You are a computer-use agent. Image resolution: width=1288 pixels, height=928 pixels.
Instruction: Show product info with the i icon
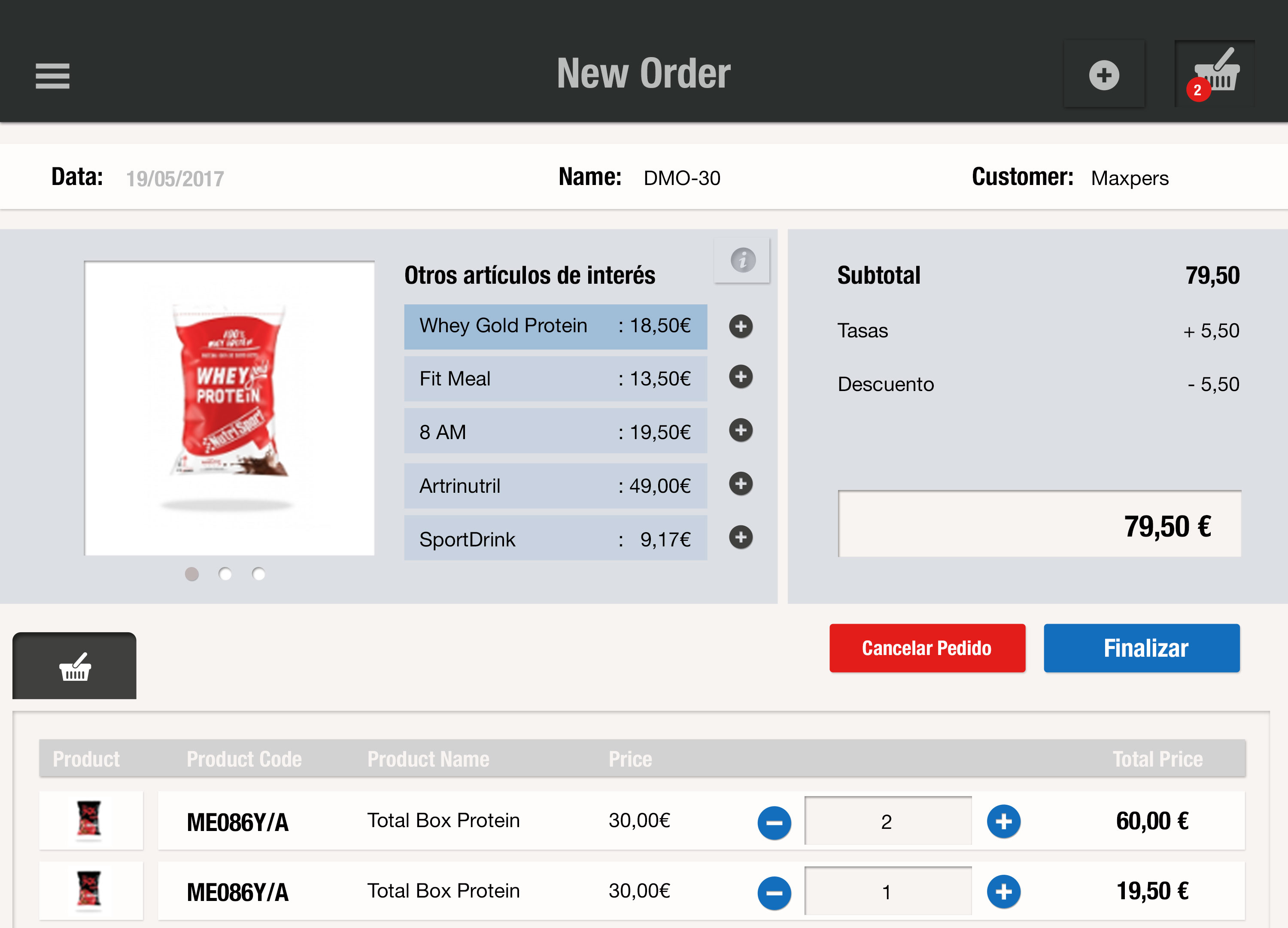pyautogui.click(x=742, y=260)
